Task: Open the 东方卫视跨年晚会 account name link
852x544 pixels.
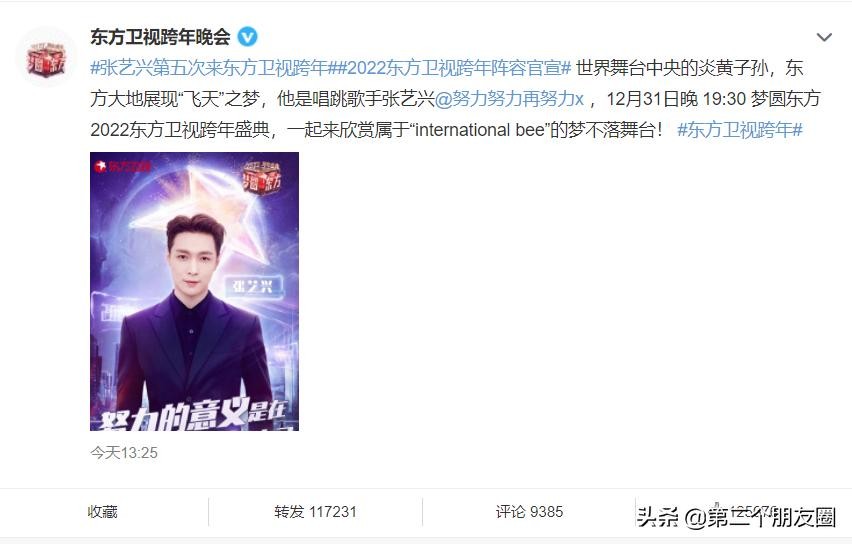Action: tap(160, 37)
